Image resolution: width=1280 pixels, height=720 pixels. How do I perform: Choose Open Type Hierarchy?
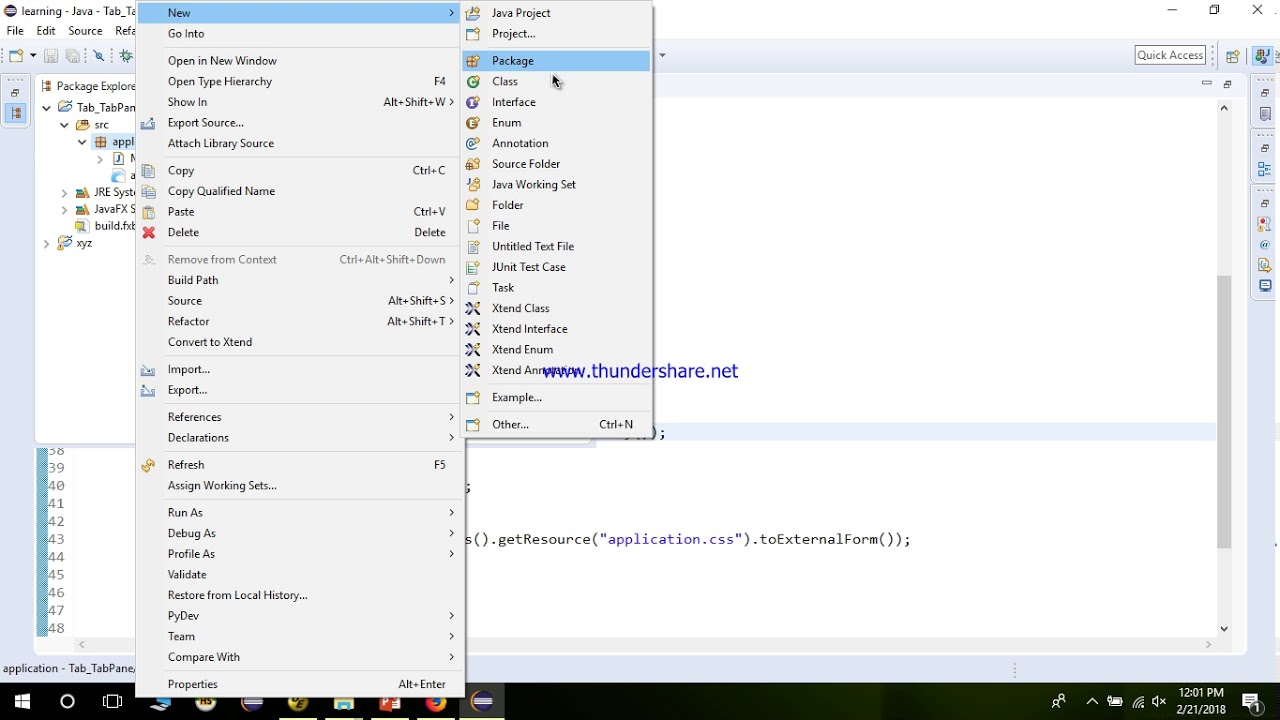299,82
